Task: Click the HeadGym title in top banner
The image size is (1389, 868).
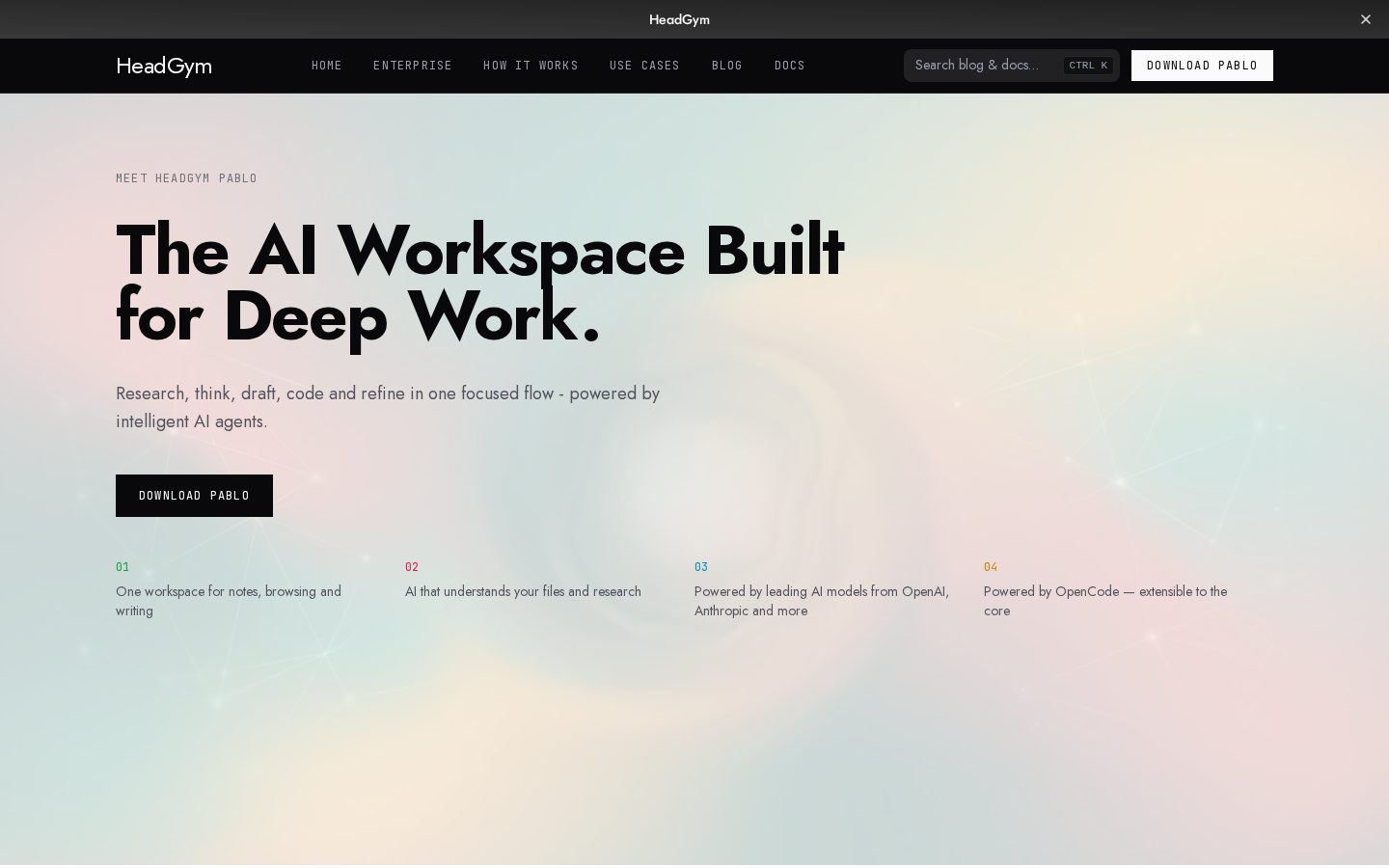Action: pyautogui.click(x=679, y=19)
